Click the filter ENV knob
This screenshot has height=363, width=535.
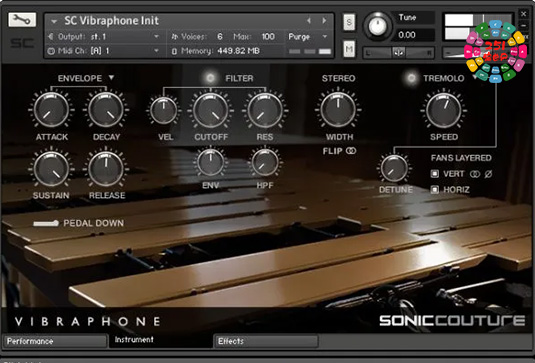211,162
